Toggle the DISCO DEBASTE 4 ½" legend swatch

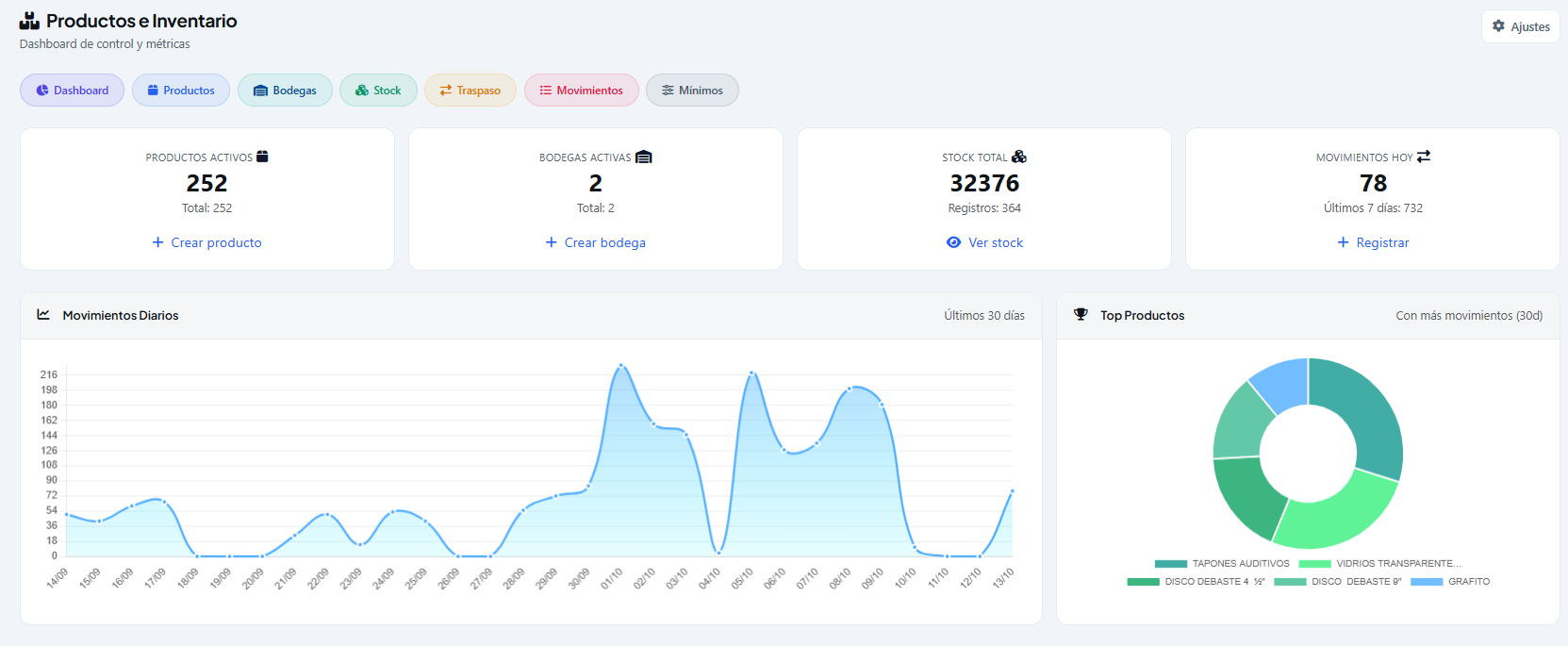click(x=1144, y=582)
